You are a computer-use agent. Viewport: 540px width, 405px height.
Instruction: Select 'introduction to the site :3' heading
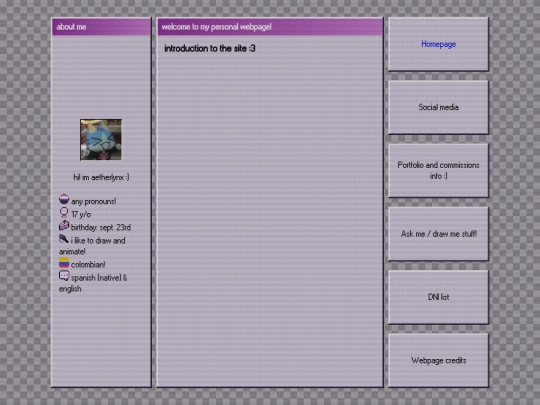click(x=210, y=49)
